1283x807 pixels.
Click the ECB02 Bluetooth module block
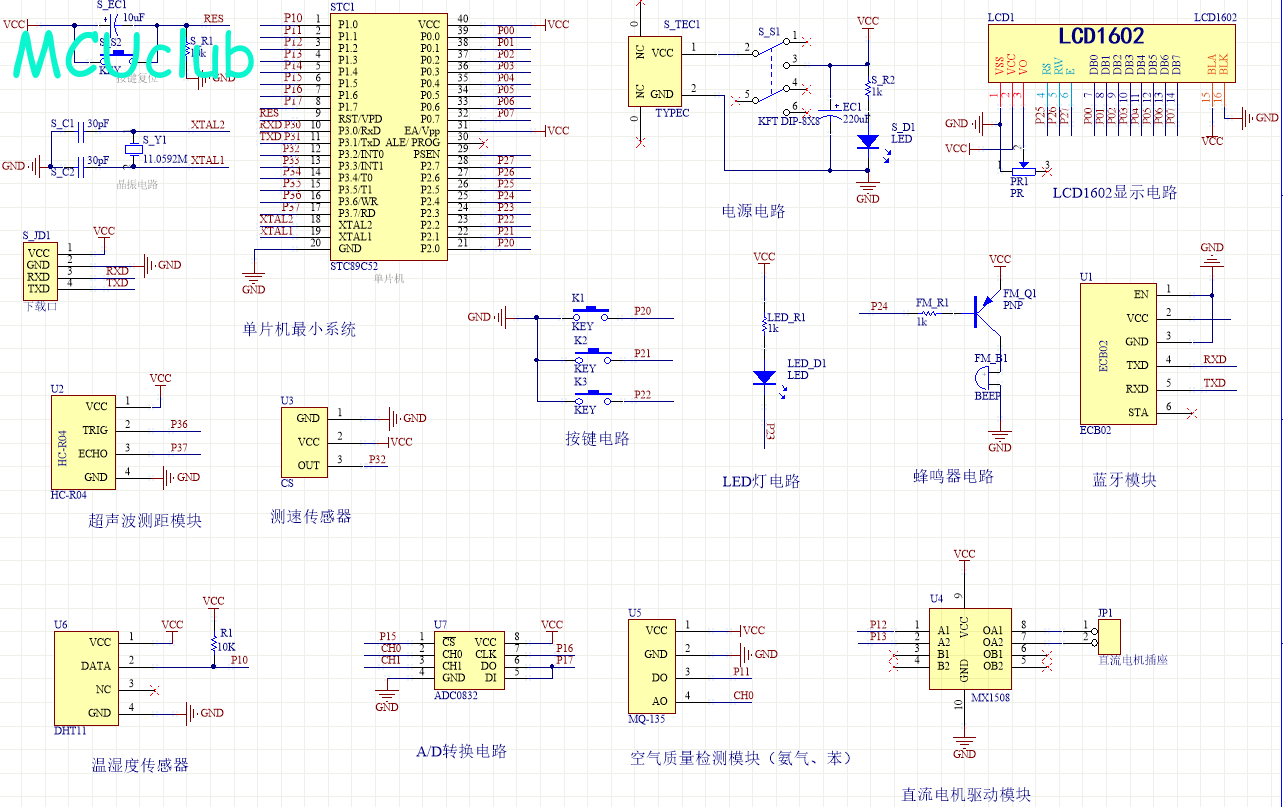(x=1118, y=353)
